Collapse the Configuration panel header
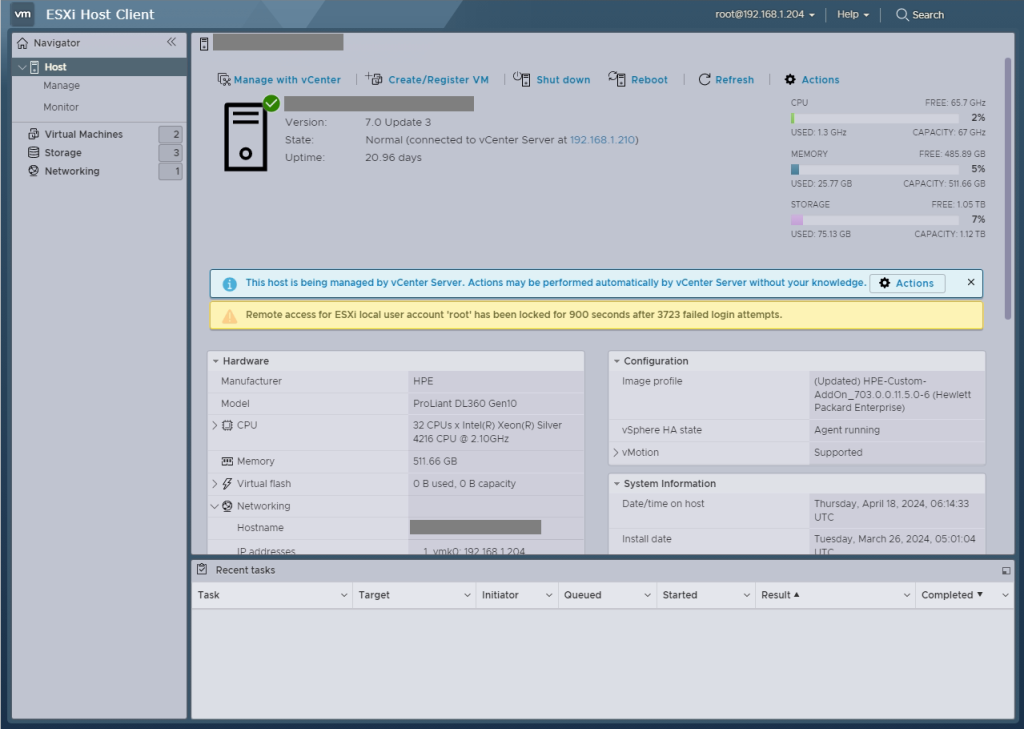1024x729 pixels. point(616,361)
